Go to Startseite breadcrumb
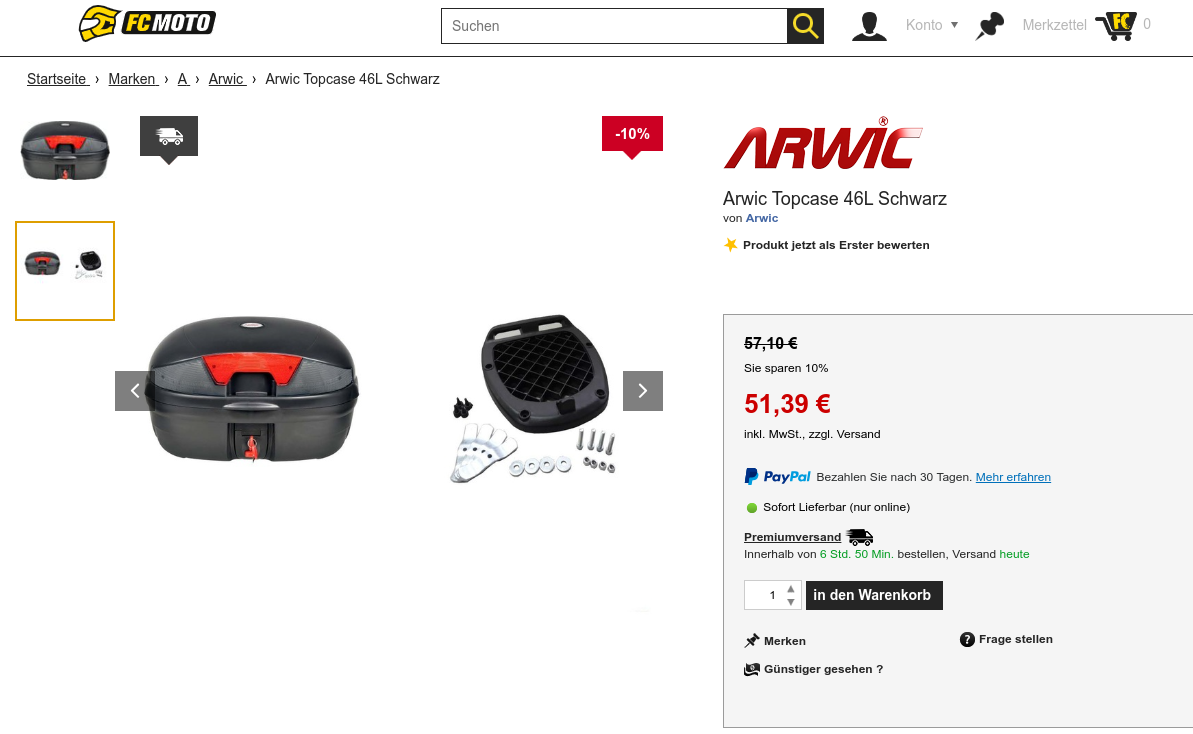Image resolution: width=1193 pixels, height=734 pixels. click(58, 79)
